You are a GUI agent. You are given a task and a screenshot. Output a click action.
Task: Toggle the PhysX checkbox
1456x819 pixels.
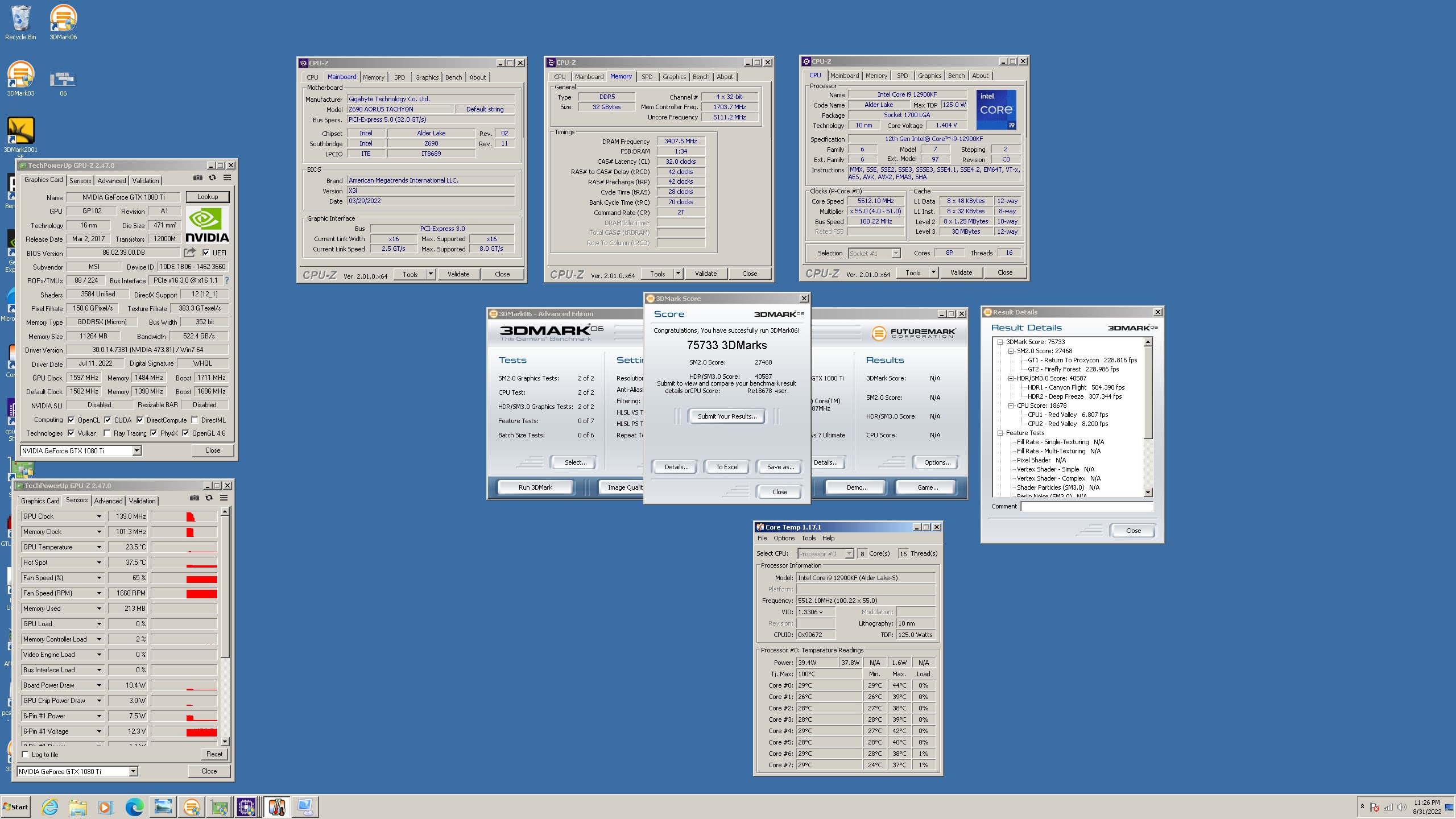[154, 433]
